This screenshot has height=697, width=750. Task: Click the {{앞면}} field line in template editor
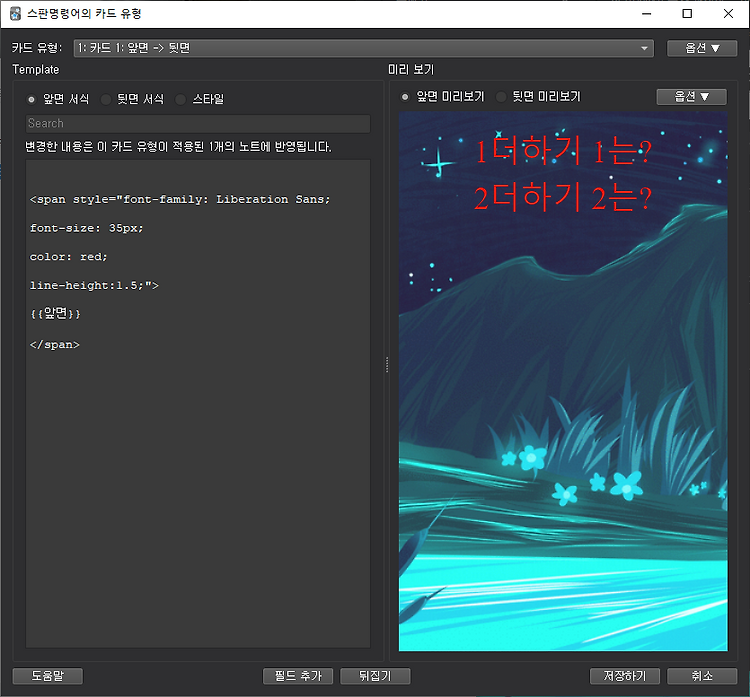(55, 314)
